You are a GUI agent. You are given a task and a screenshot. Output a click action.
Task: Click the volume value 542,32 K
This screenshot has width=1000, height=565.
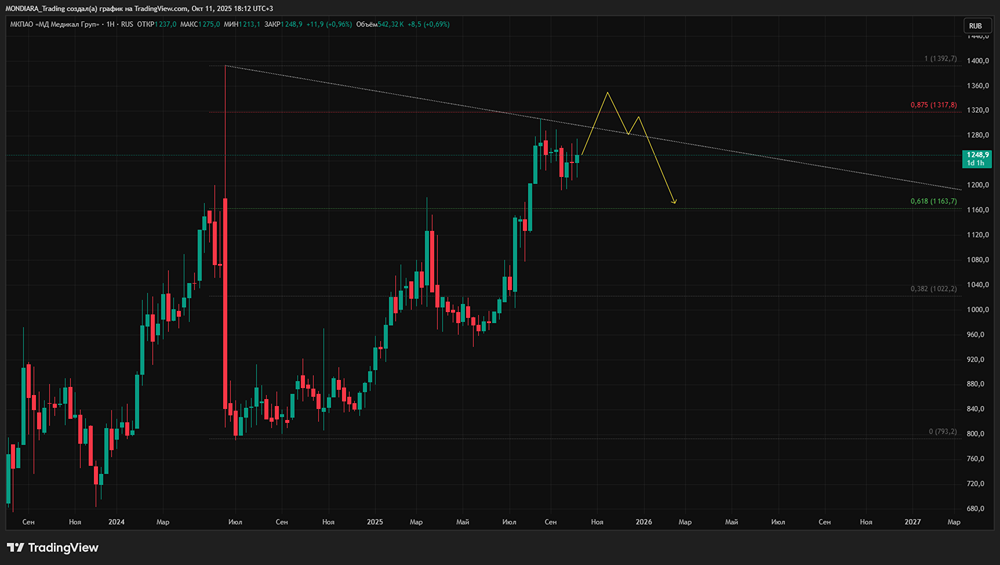[x=390, y=24]
